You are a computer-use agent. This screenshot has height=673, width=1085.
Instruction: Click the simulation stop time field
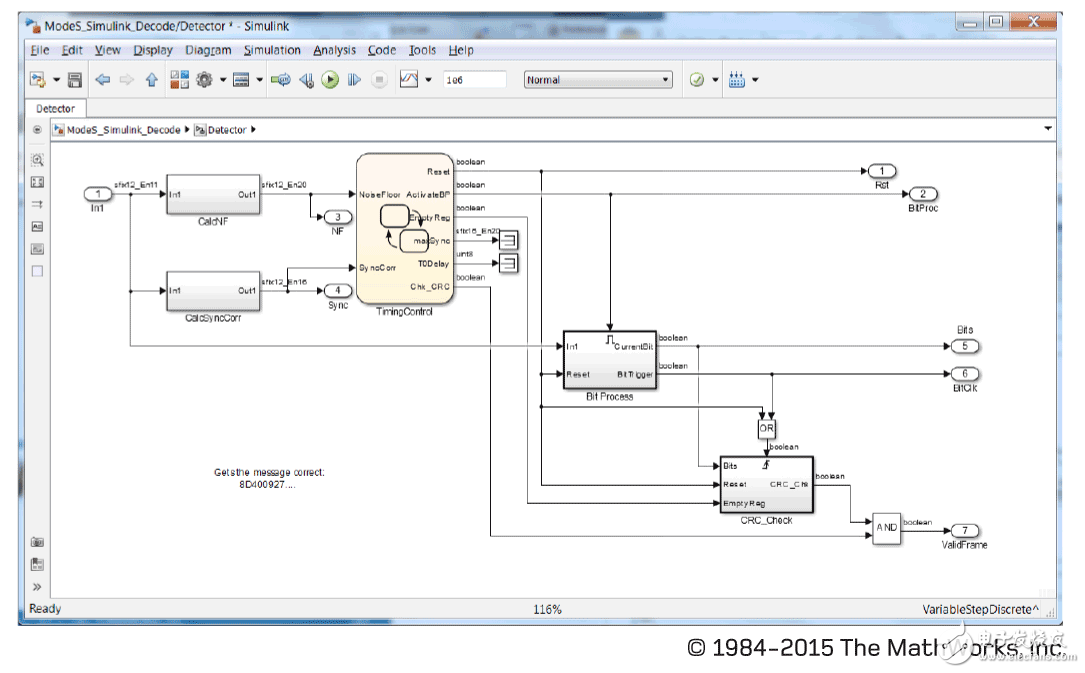(x=474, y=80)
